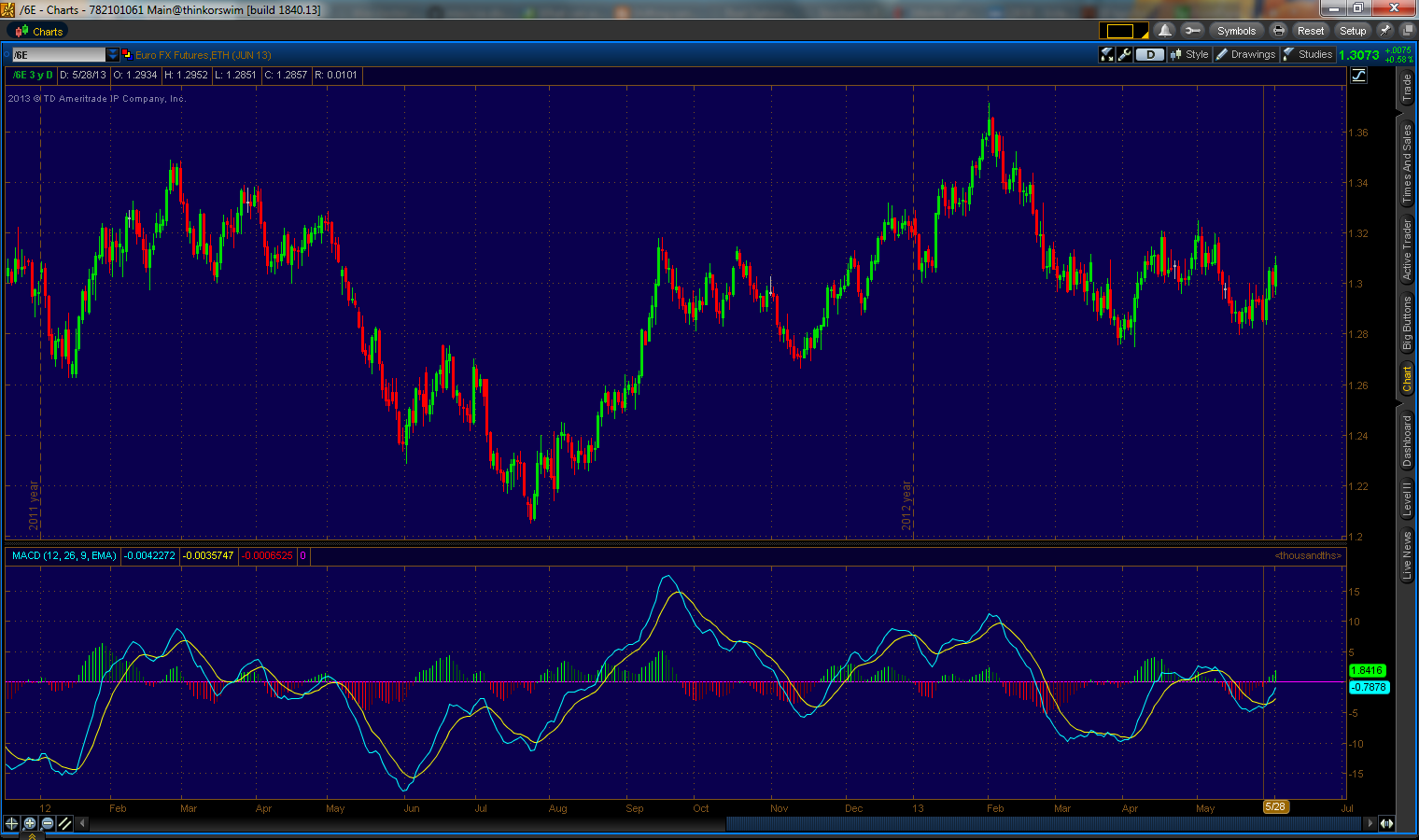Click the detach window icon

point(1406,31)
